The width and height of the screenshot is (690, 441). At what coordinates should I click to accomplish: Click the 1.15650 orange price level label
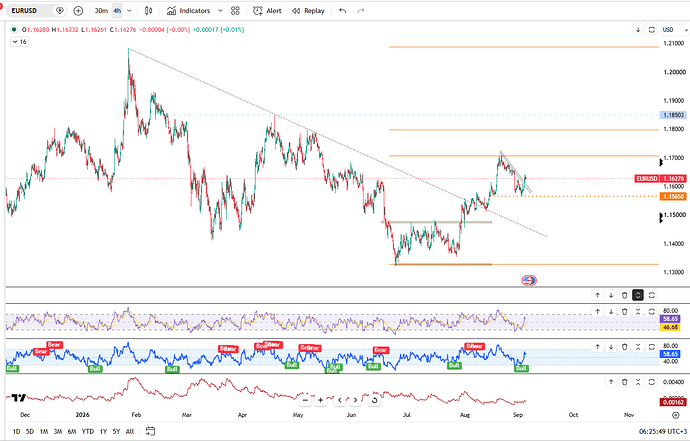(x=673, y=196)
